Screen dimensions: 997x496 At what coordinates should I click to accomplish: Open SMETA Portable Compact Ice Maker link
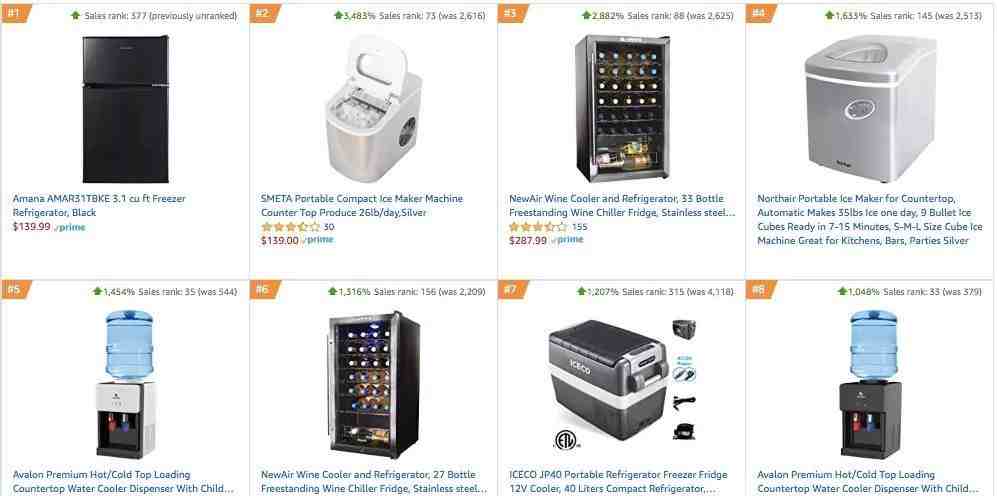(362, 205)
